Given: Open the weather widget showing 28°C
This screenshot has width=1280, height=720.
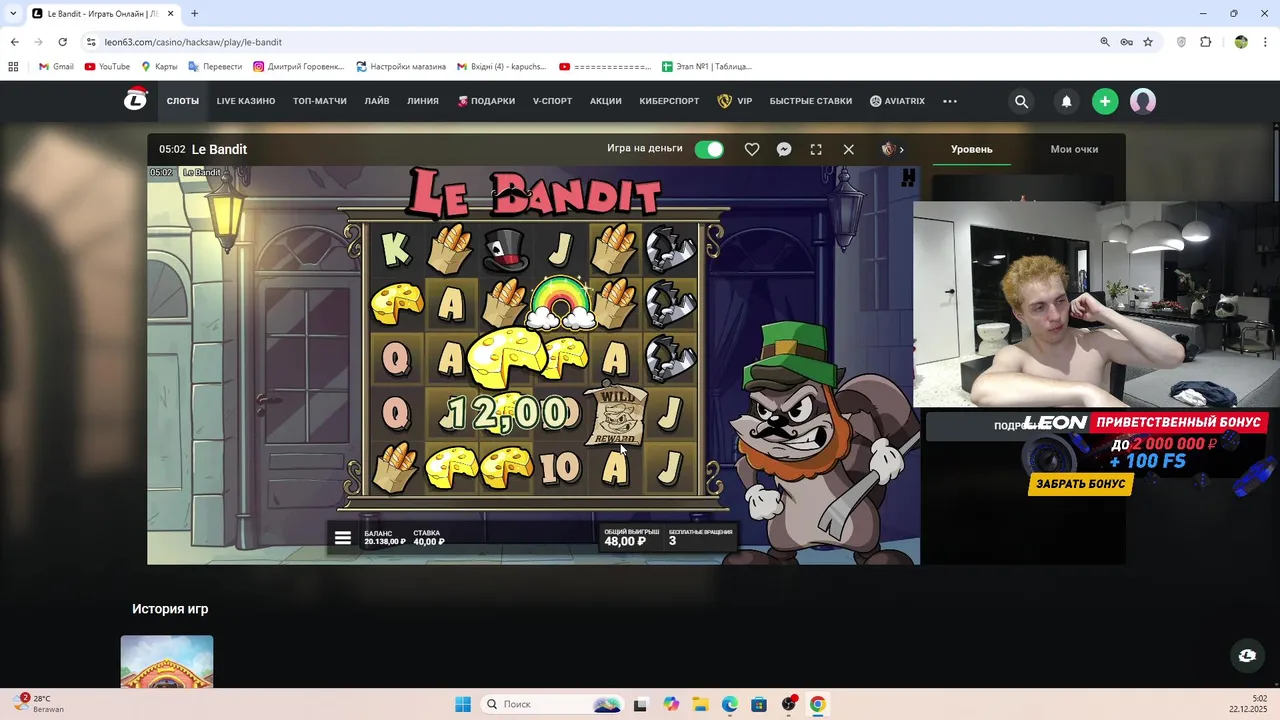Looking at the screenshot, I should coord(41,704).
